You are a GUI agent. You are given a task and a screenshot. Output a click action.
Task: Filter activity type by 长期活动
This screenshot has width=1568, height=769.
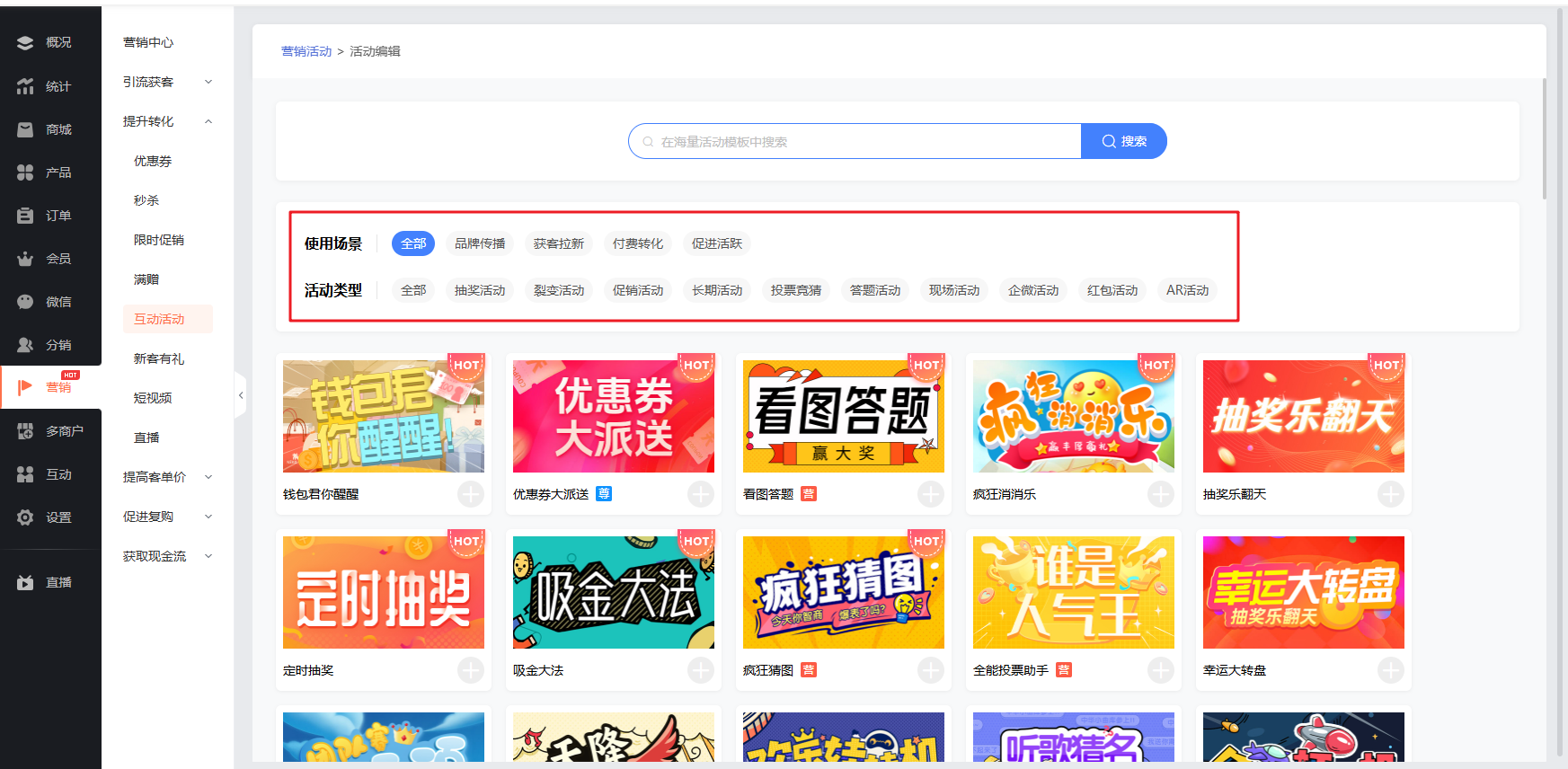pyautogui.click(x=717, y=290)
